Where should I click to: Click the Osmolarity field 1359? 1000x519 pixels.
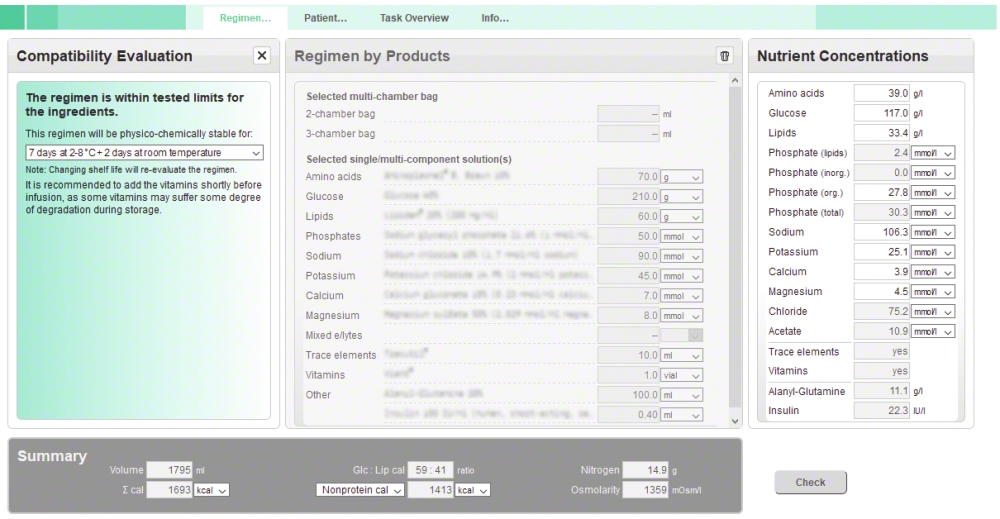tap(645, 490)
